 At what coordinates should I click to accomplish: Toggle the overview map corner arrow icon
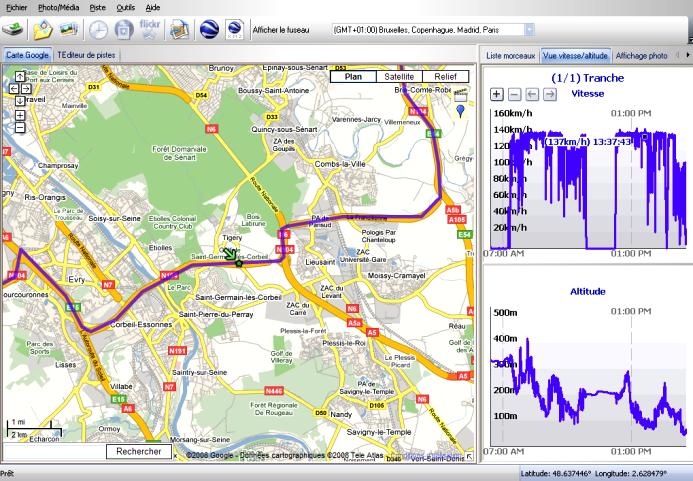(469, 457)
